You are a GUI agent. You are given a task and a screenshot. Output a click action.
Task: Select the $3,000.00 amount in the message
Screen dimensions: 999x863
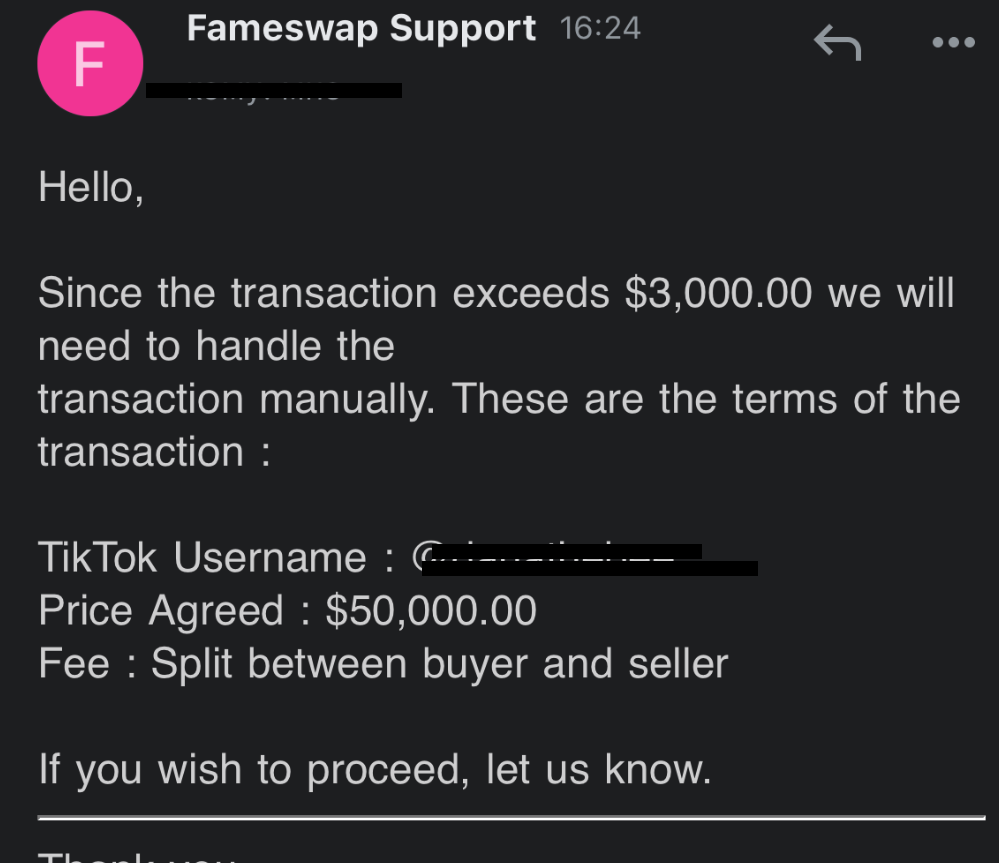coord(718,294)
